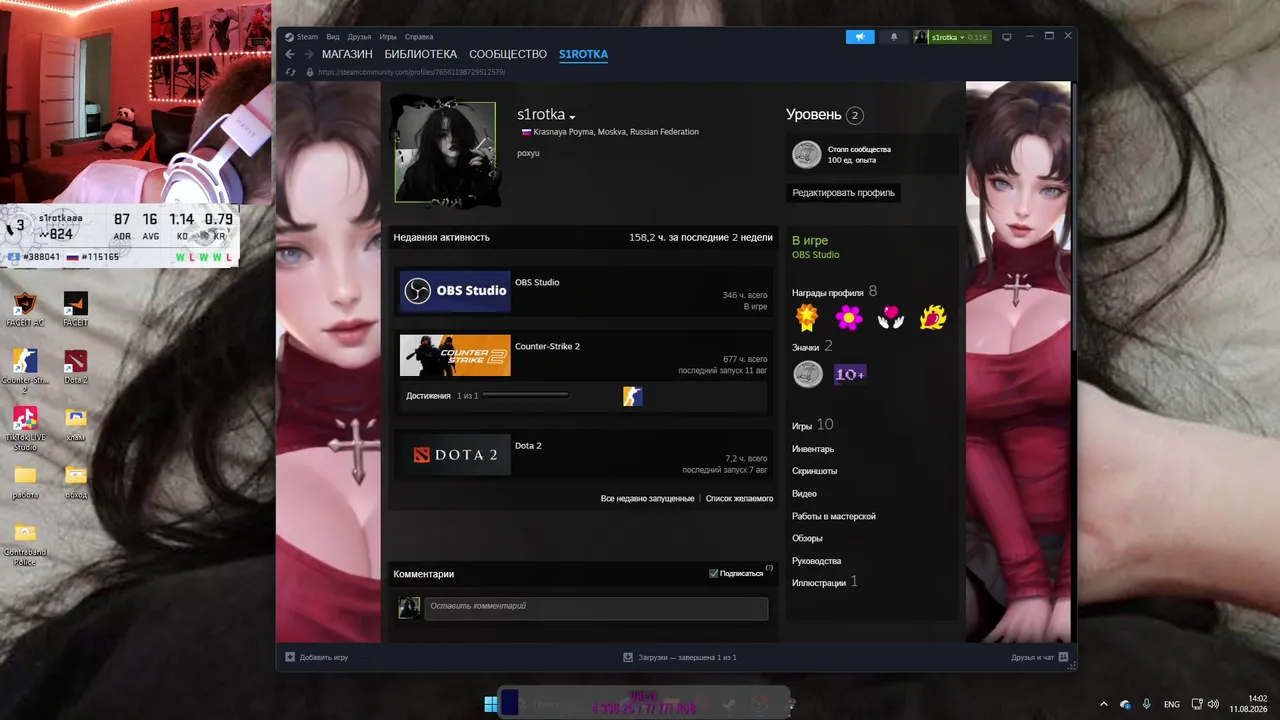The image size is (1280, 720).
Task: Open the Иллюстрации link
Action: (819, 583)
